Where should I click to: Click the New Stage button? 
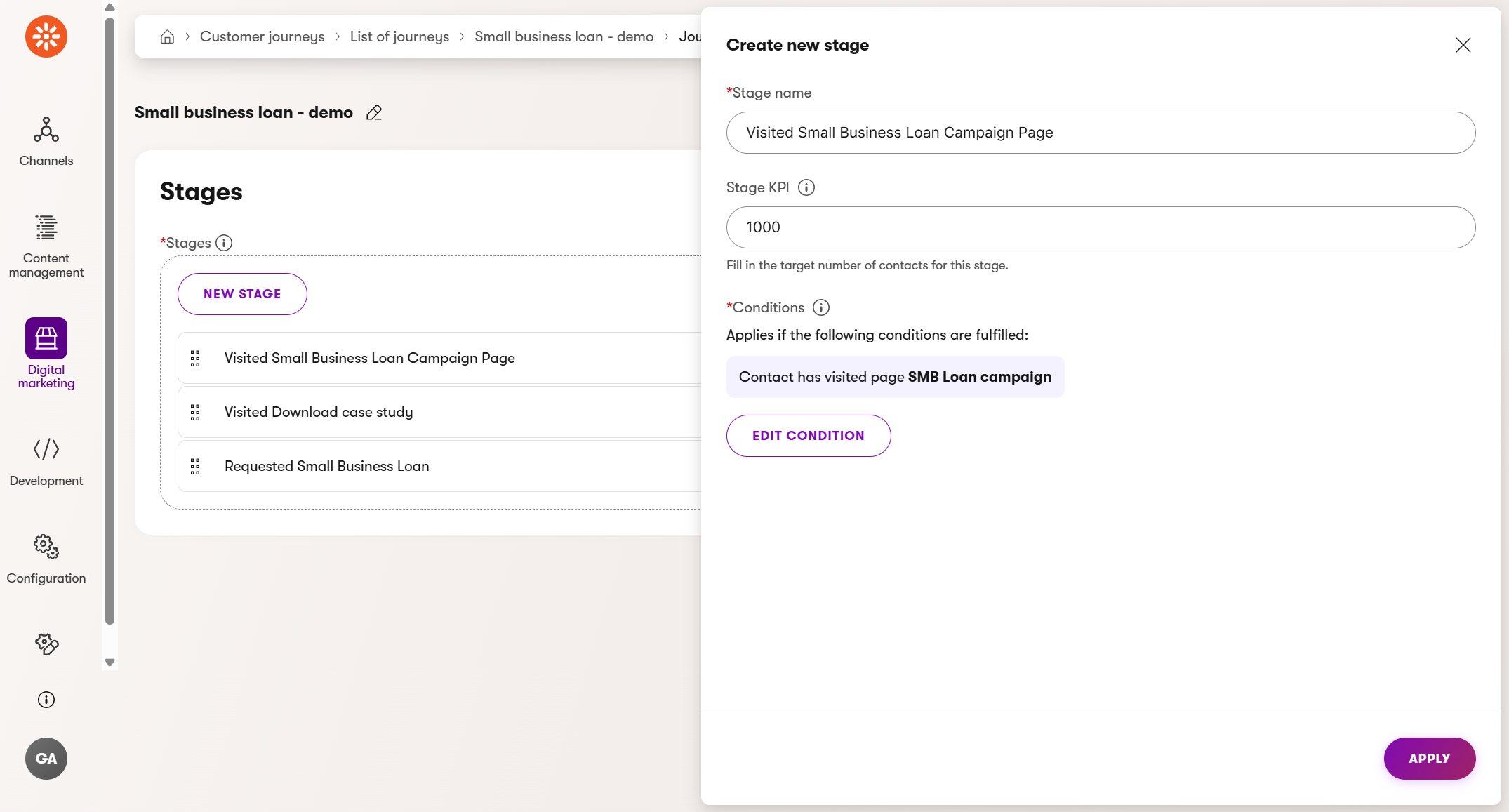pyautogui.click(x=242, y=294)
